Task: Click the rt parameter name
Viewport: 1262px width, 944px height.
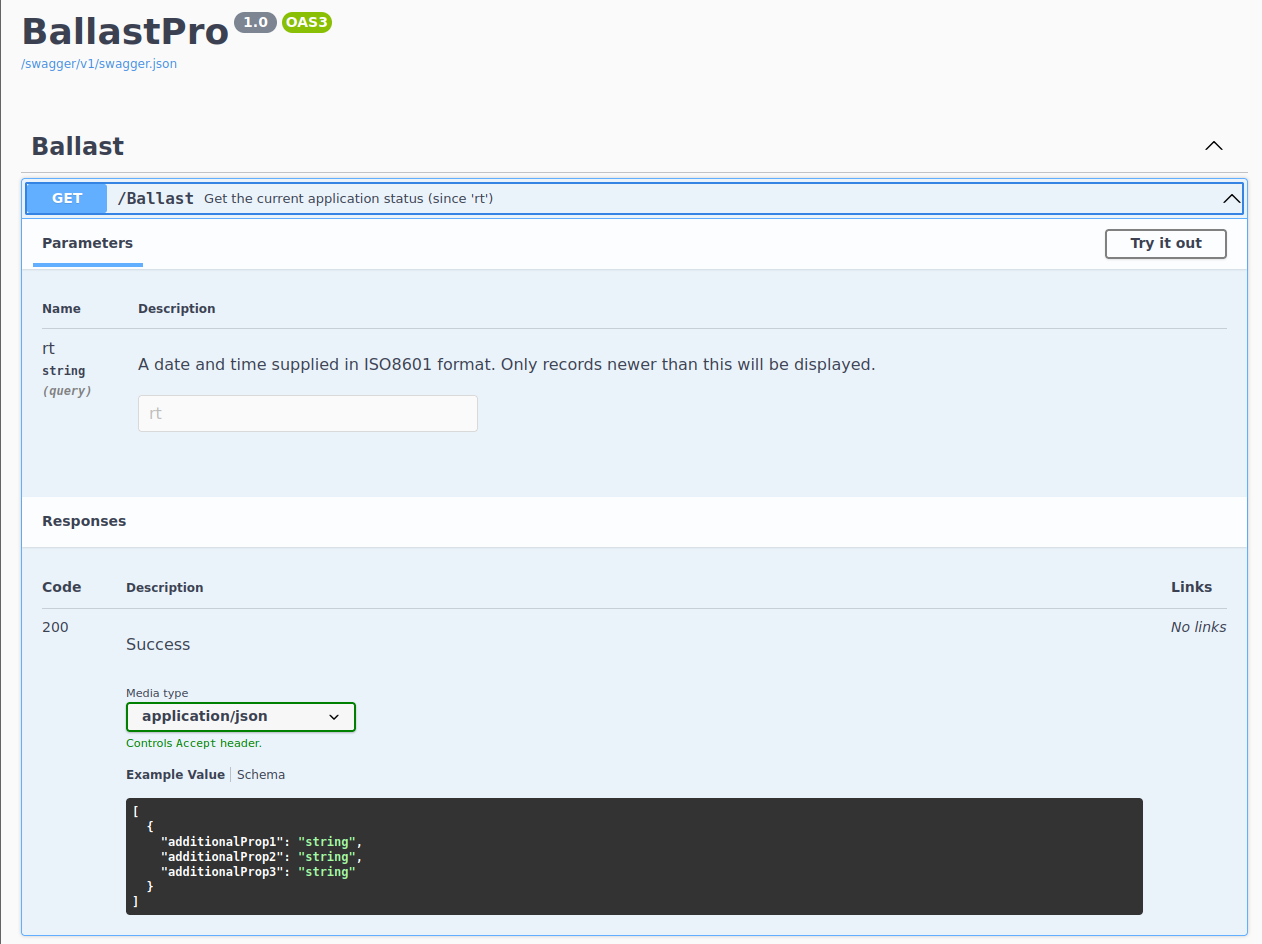Action: click(x=48, y=349)
